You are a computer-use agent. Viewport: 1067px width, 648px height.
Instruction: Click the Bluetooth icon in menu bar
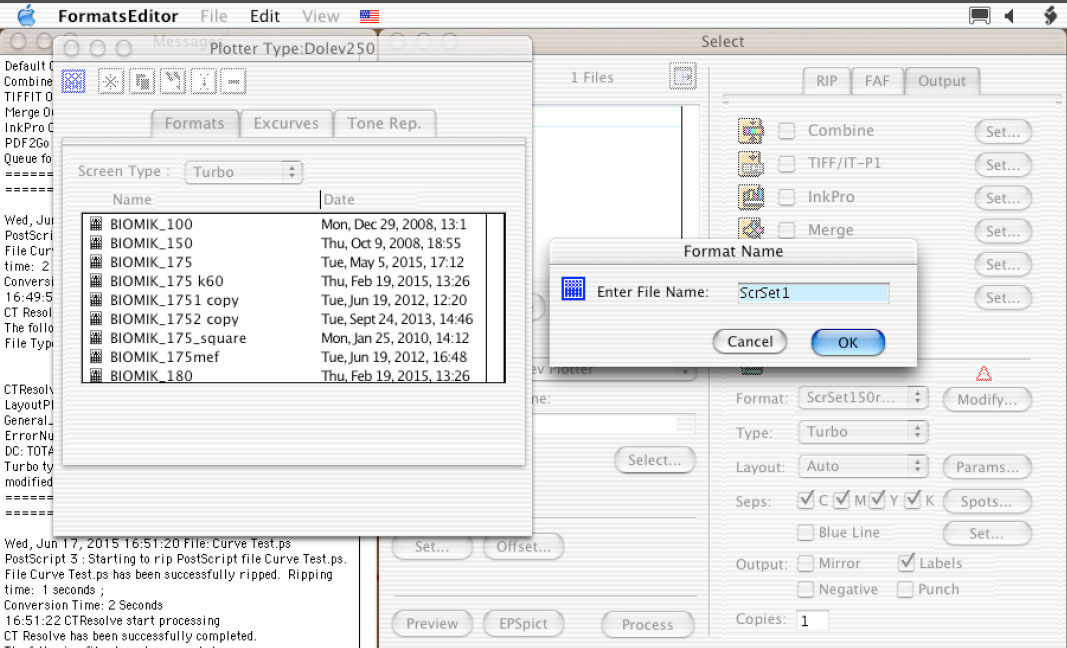(1051, 16)
